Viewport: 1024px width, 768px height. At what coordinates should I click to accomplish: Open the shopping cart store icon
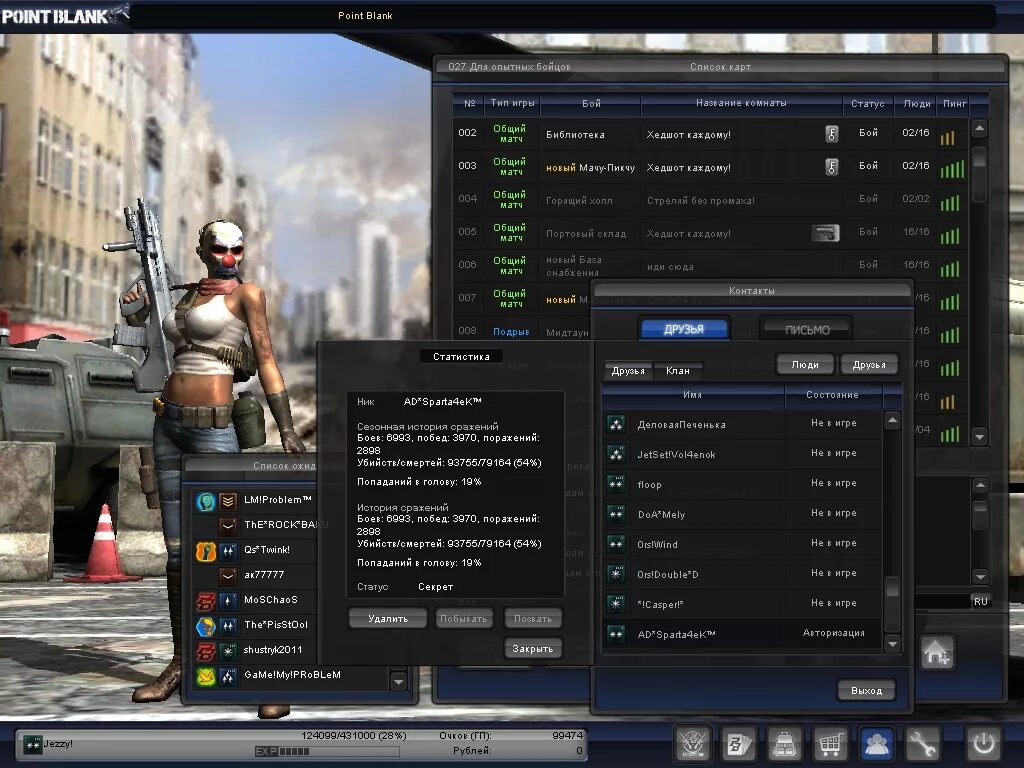(x=830, y=743)
